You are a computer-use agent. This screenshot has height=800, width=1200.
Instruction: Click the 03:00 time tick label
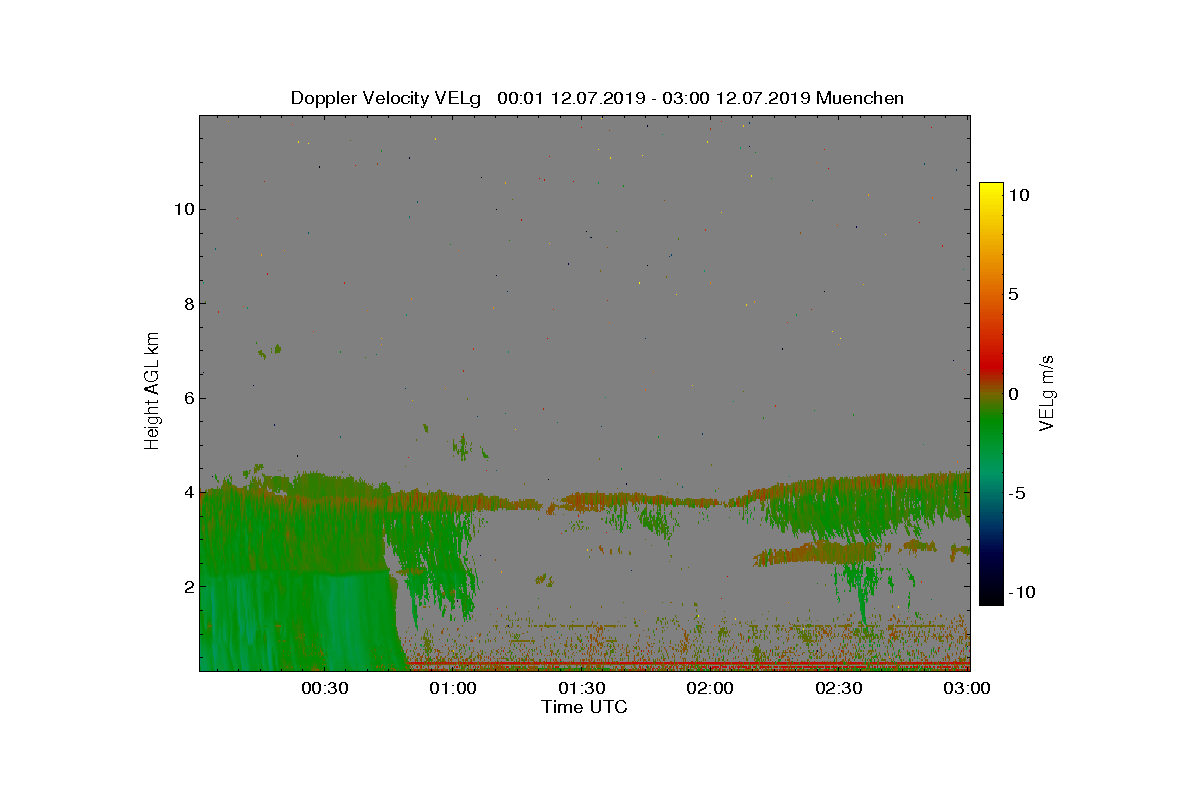967,689
